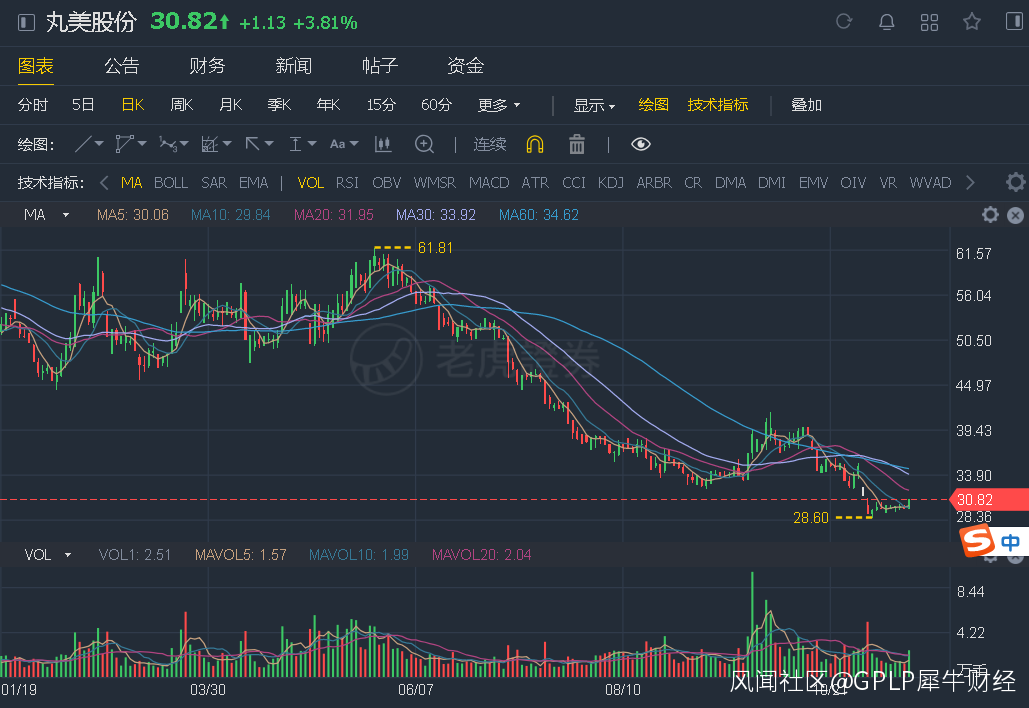Select the magnet snap drawing tool
The height and width of the screenshot is (708, 1029).
[x=535, y=145]
